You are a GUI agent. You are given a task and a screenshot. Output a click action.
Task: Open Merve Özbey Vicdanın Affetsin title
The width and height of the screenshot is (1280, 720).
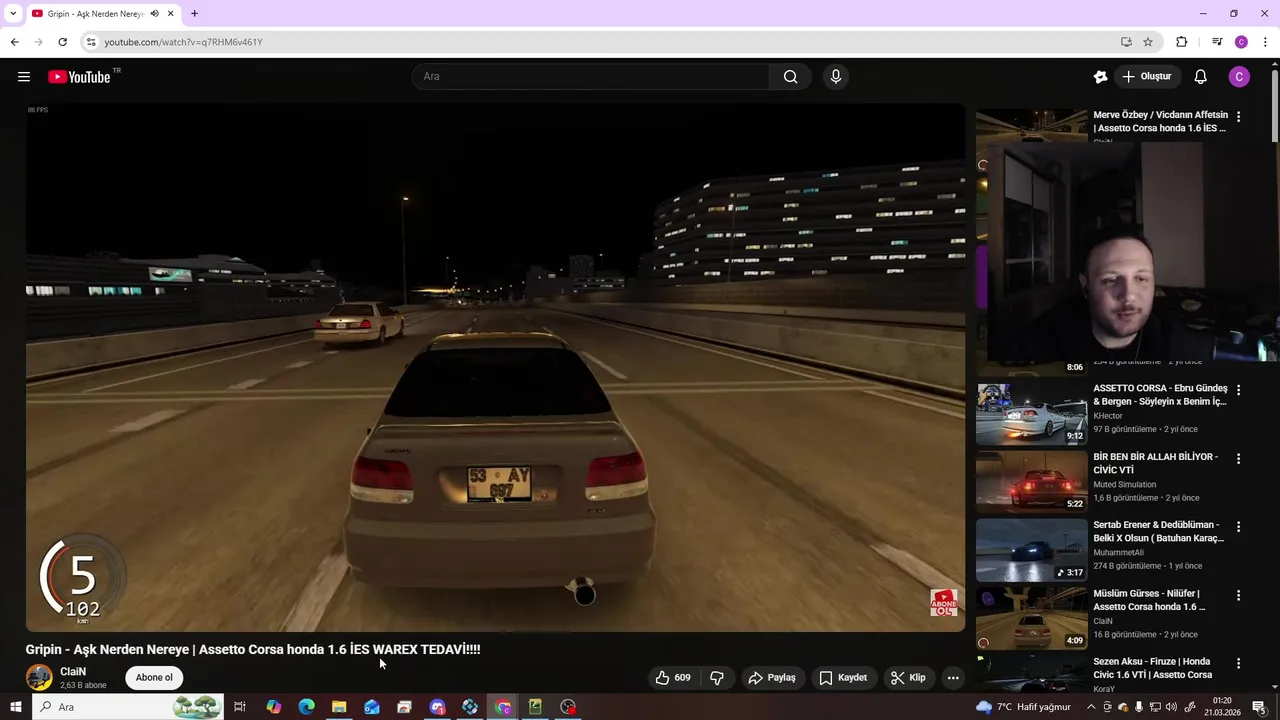click(x=1160, y=121)
